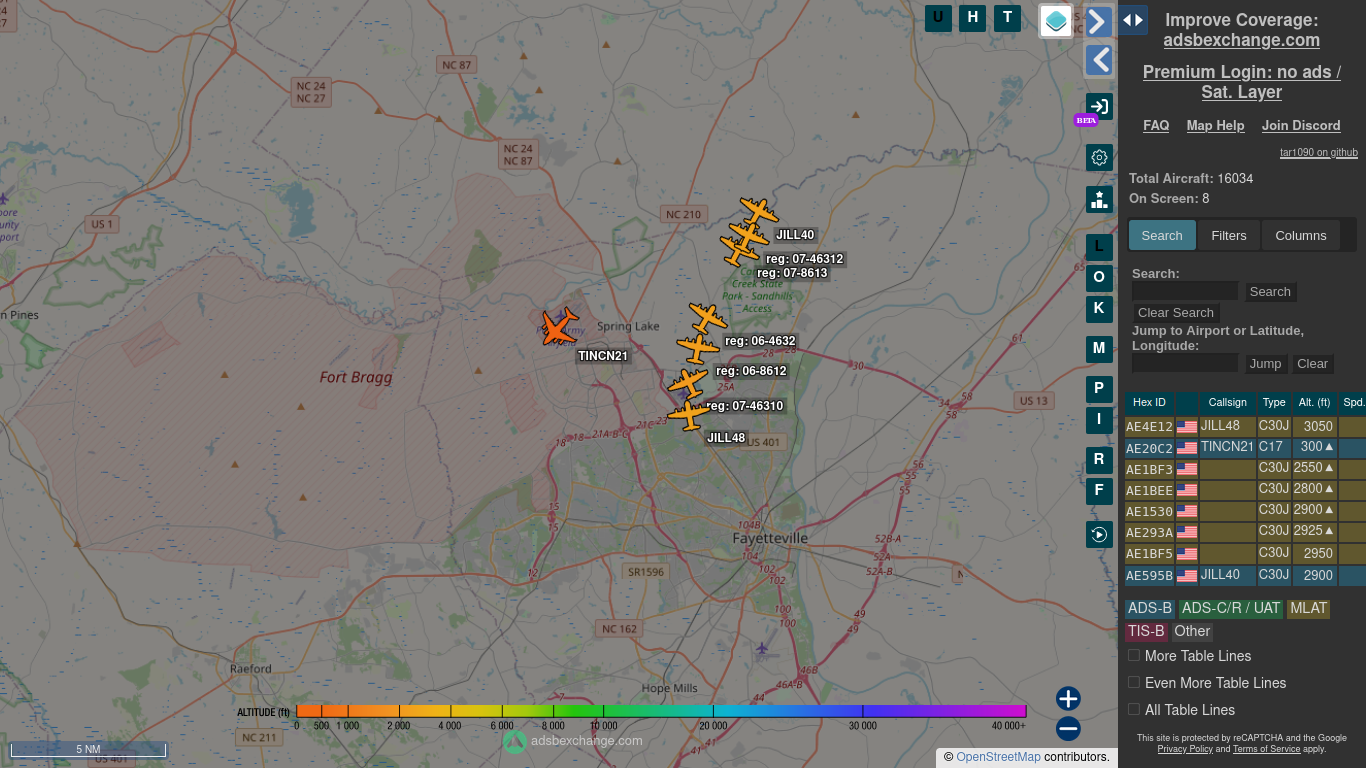Open the FAQ link
1366x768 pixels.
1156,125
